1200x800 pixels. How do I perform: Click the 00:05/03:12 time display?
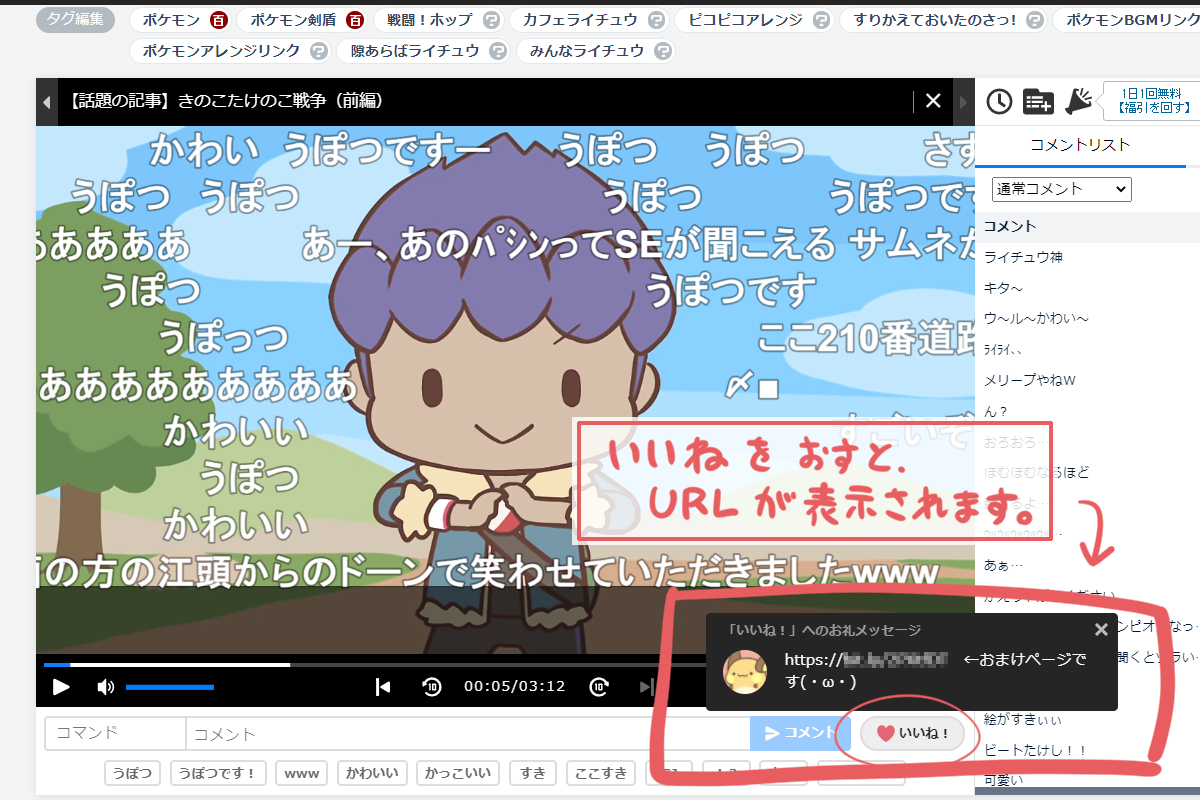pyautogui.click(x=514, y=686)
